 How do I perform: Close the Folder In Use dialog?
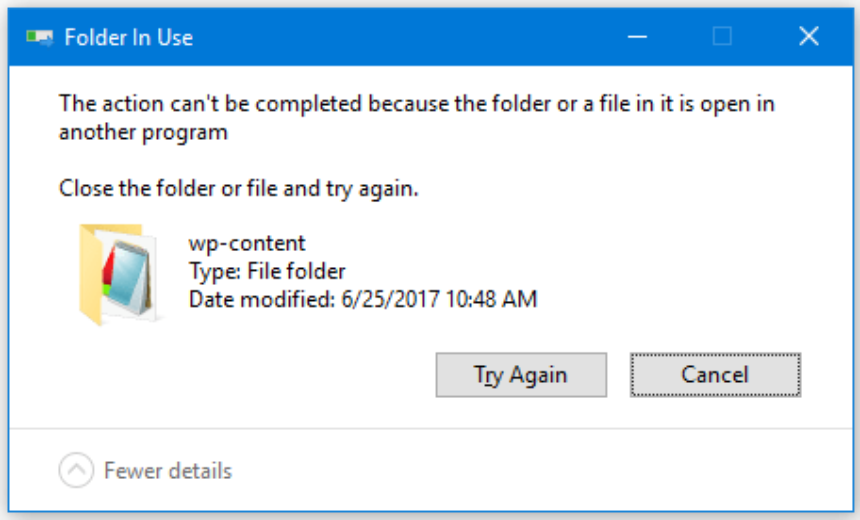coord(808,37)
